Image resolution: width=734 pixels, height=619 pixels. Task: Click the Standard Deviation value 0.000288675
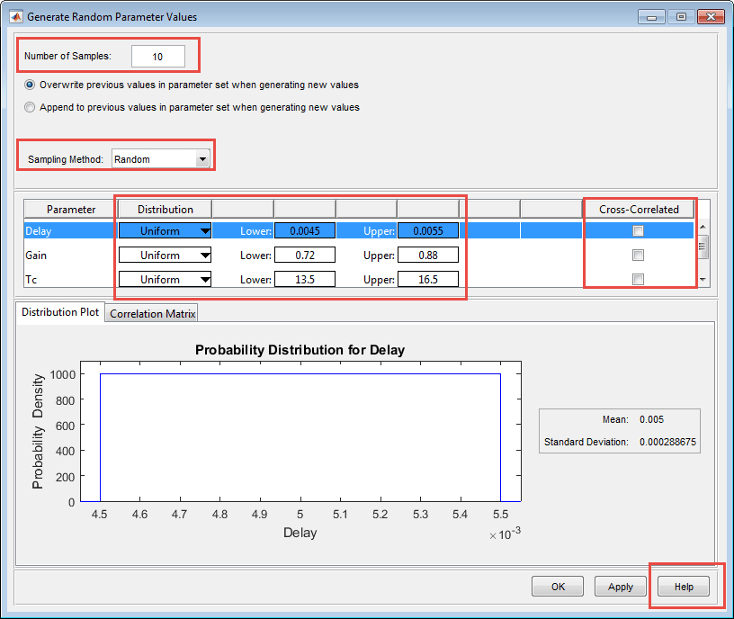tap(668, 442)
